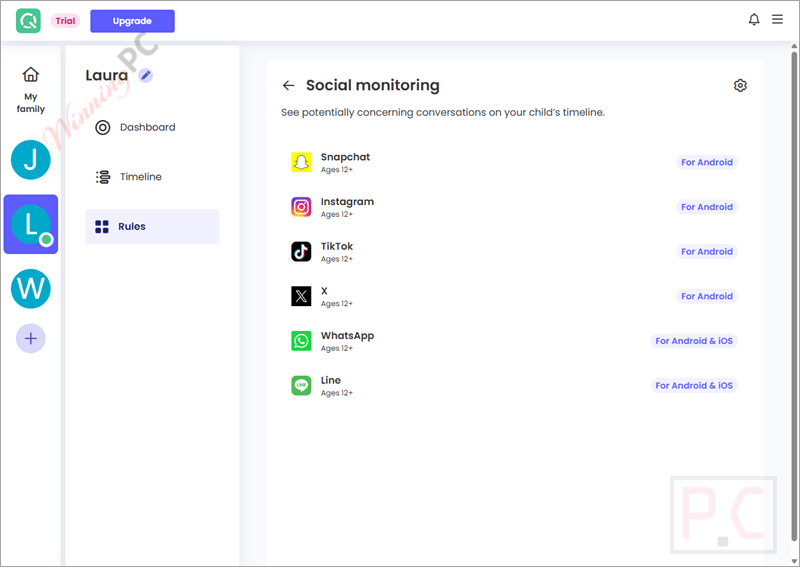Click the Trial badge
Viewport: 800px width, 567px height.
(x=65, y=21)
